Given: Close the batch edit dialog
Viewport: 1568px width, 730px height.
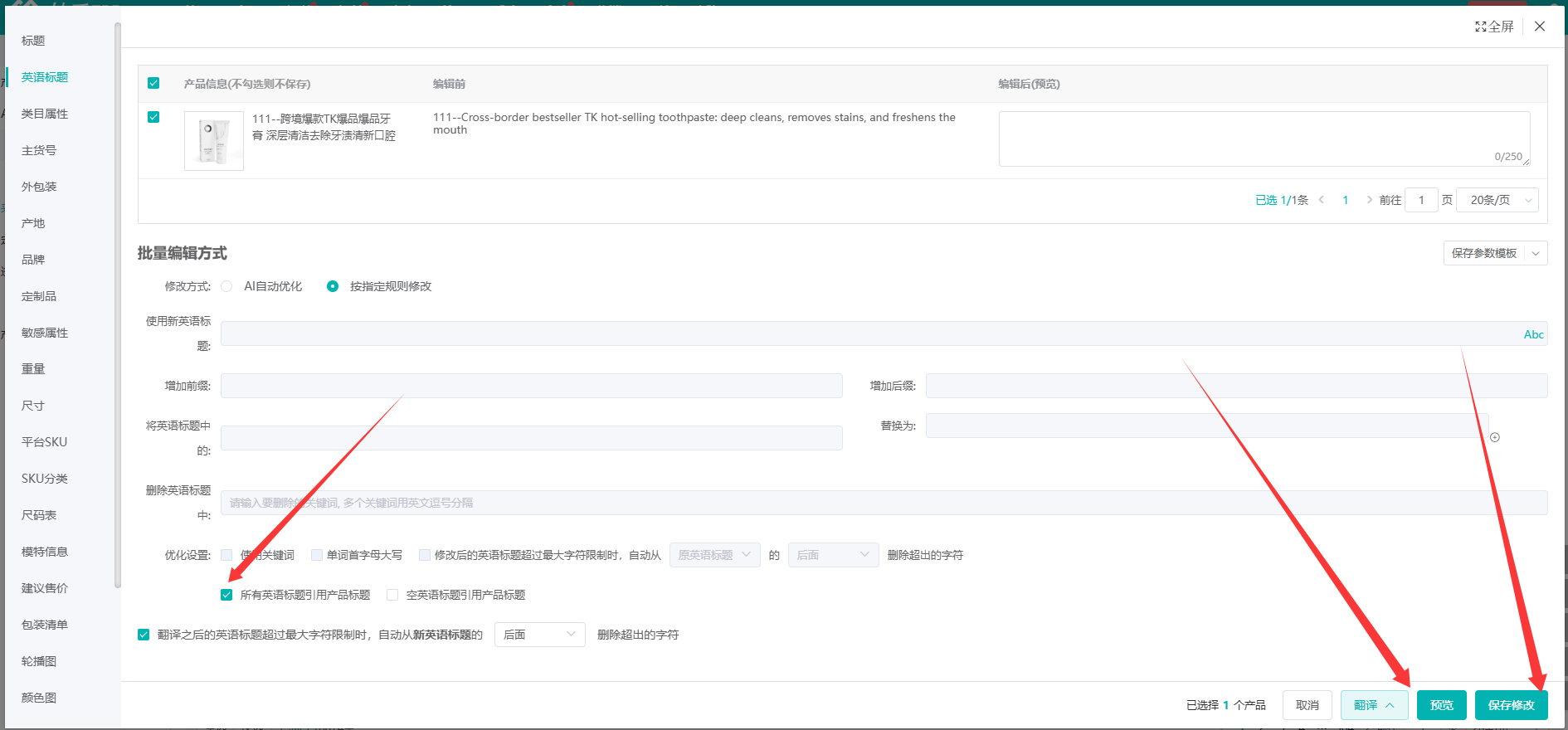Looking at the screenshot, I should 1540,27.
